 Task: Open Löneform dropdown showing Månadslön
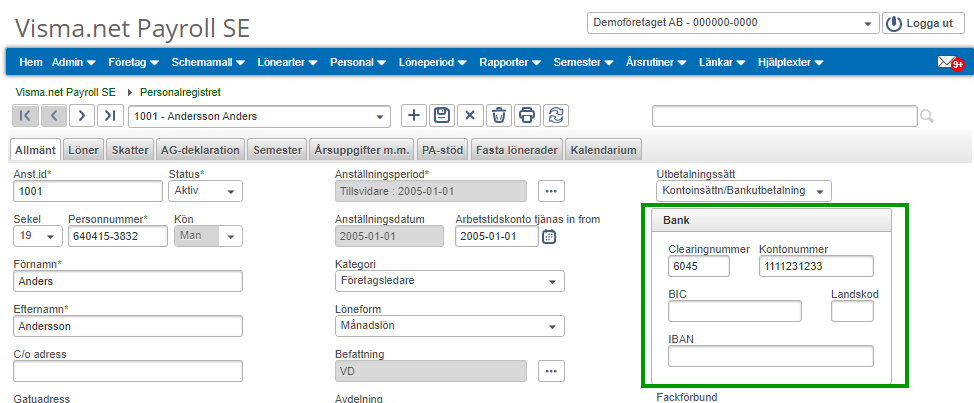450,326
